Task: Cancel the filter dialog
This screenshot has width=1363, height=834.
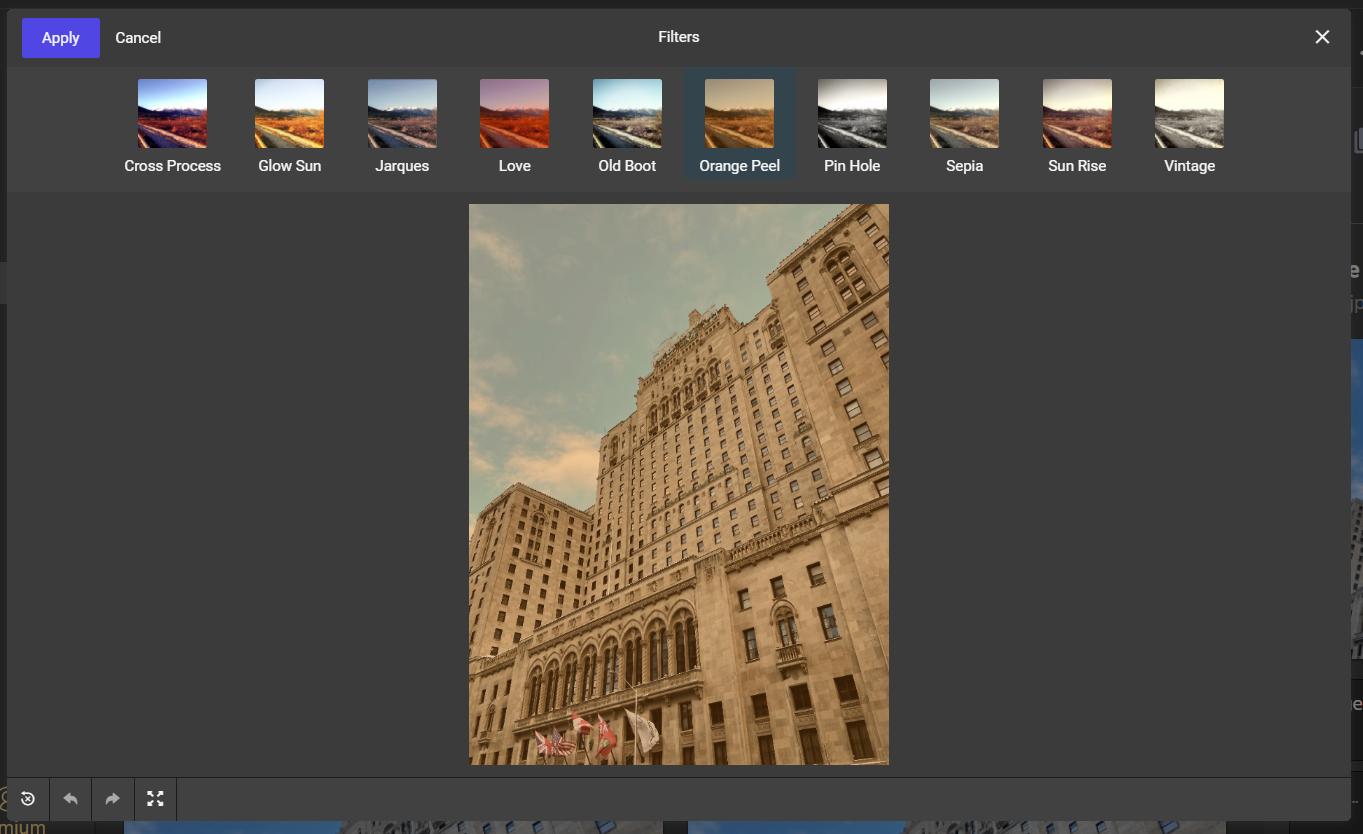Action: [138, 38]
